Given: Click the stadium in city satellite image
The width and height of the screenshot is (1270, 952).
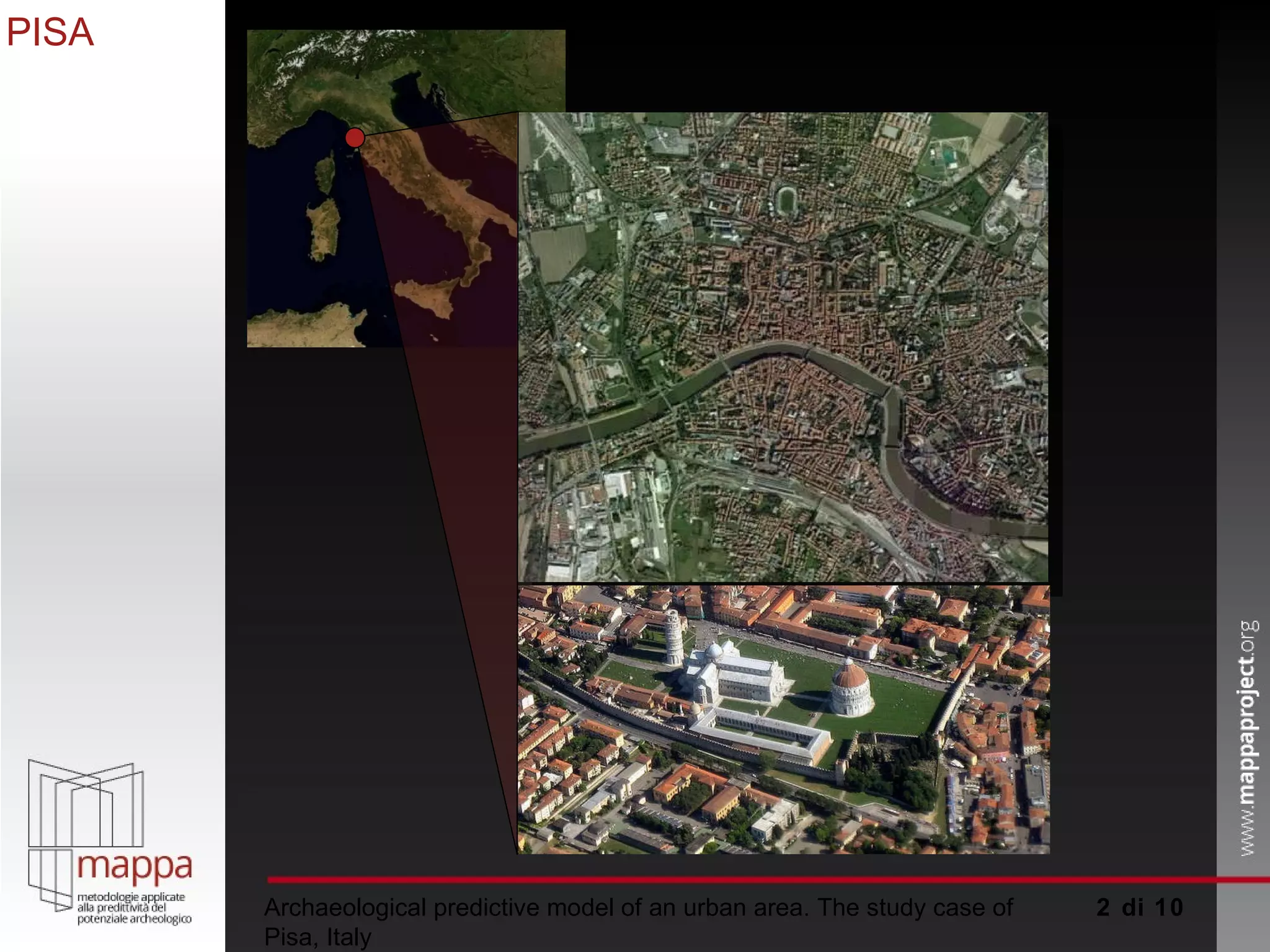Looking at the screenshot, I should (787, 200).
